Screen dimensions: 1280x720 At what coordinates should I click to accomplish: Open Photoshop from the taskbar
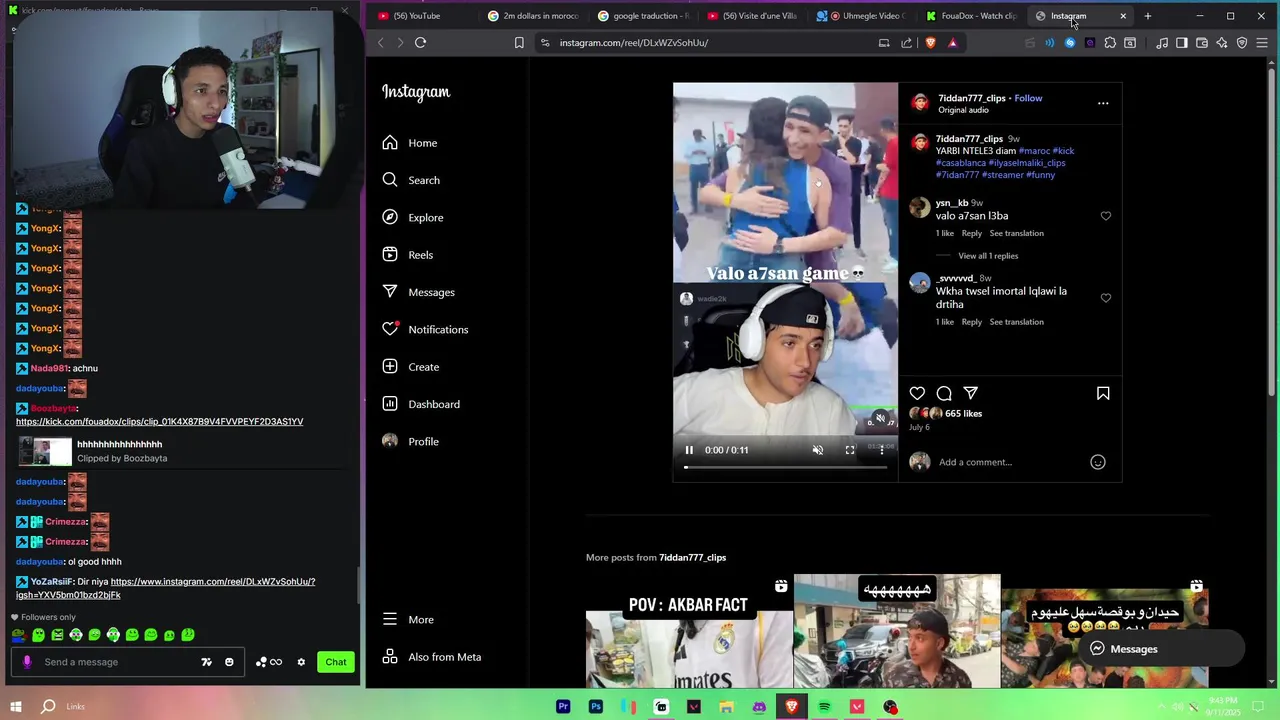tap(596, 707)
